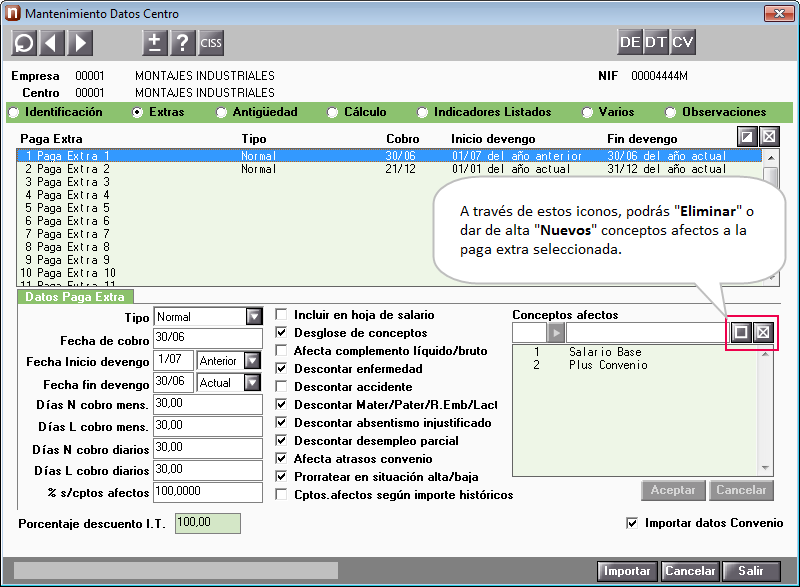The height and width of the screenshot is (587, 800).
Task: Select row 5 Paga Extra 5
Action: pos(389,208)
